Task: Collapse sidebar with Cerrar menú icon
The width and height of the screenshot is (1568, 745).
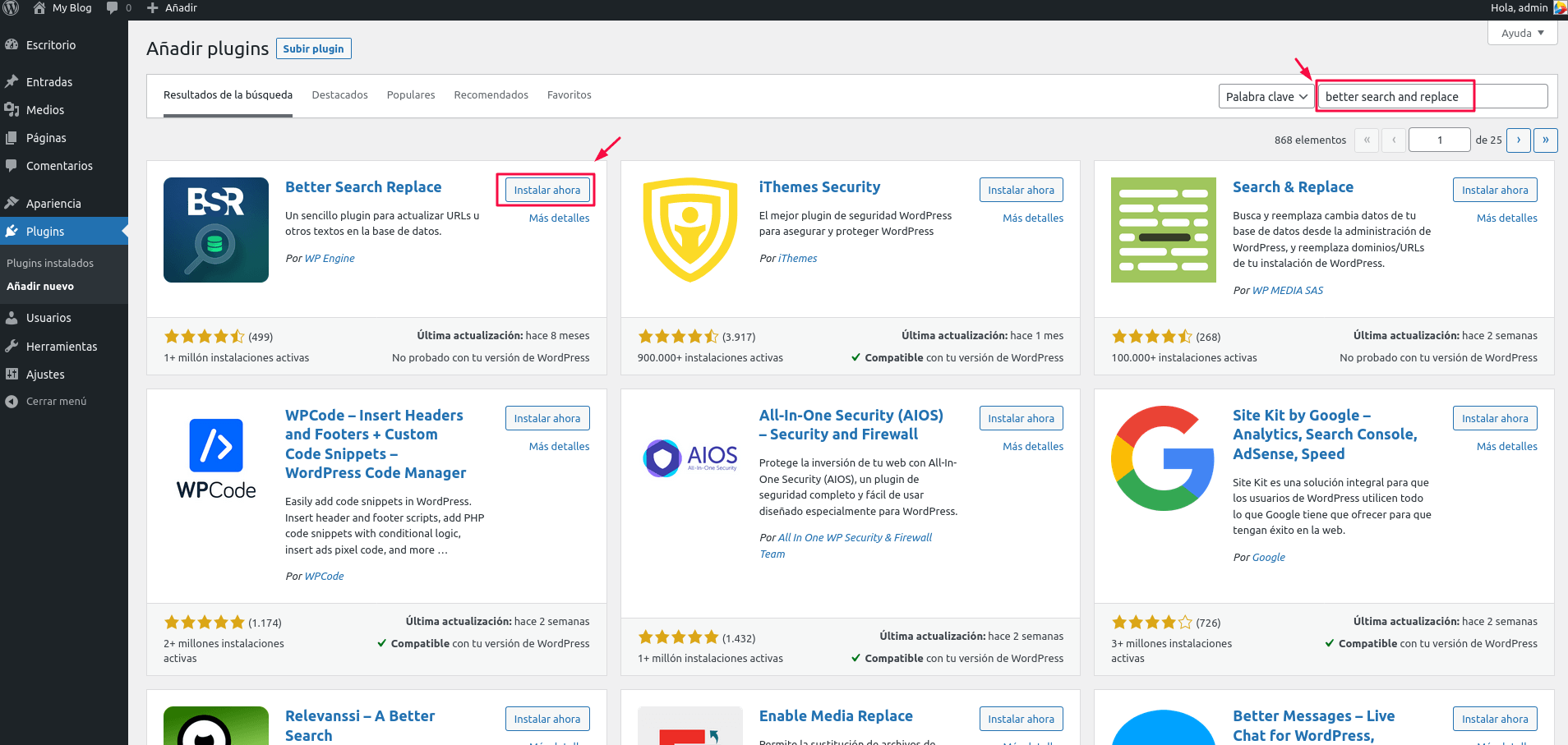Action: click(12, 401)
